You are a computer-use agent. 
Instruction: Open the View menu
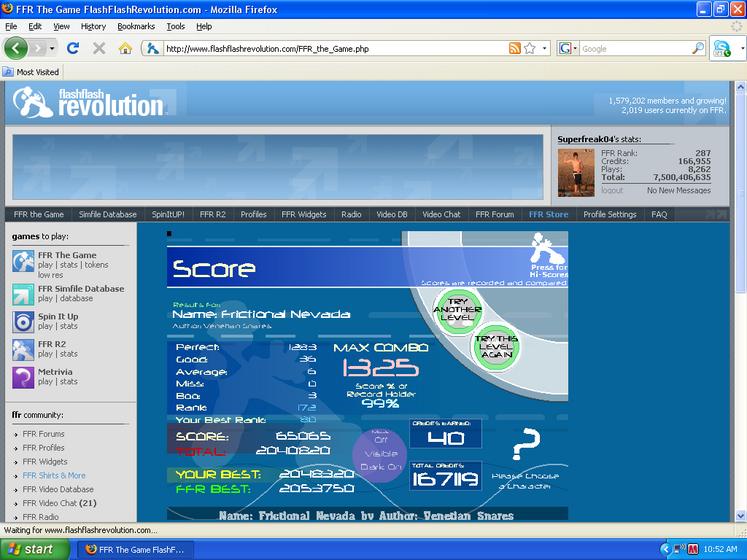[x=61, y=26]
